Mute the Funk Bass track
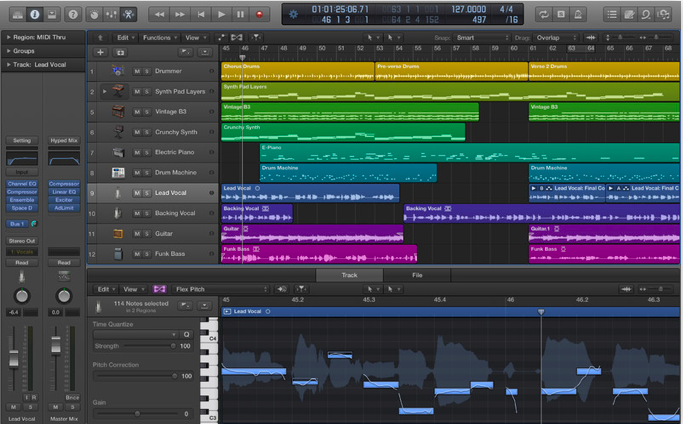The width and height of the screenshot is (683, 424). pos(137,254)
